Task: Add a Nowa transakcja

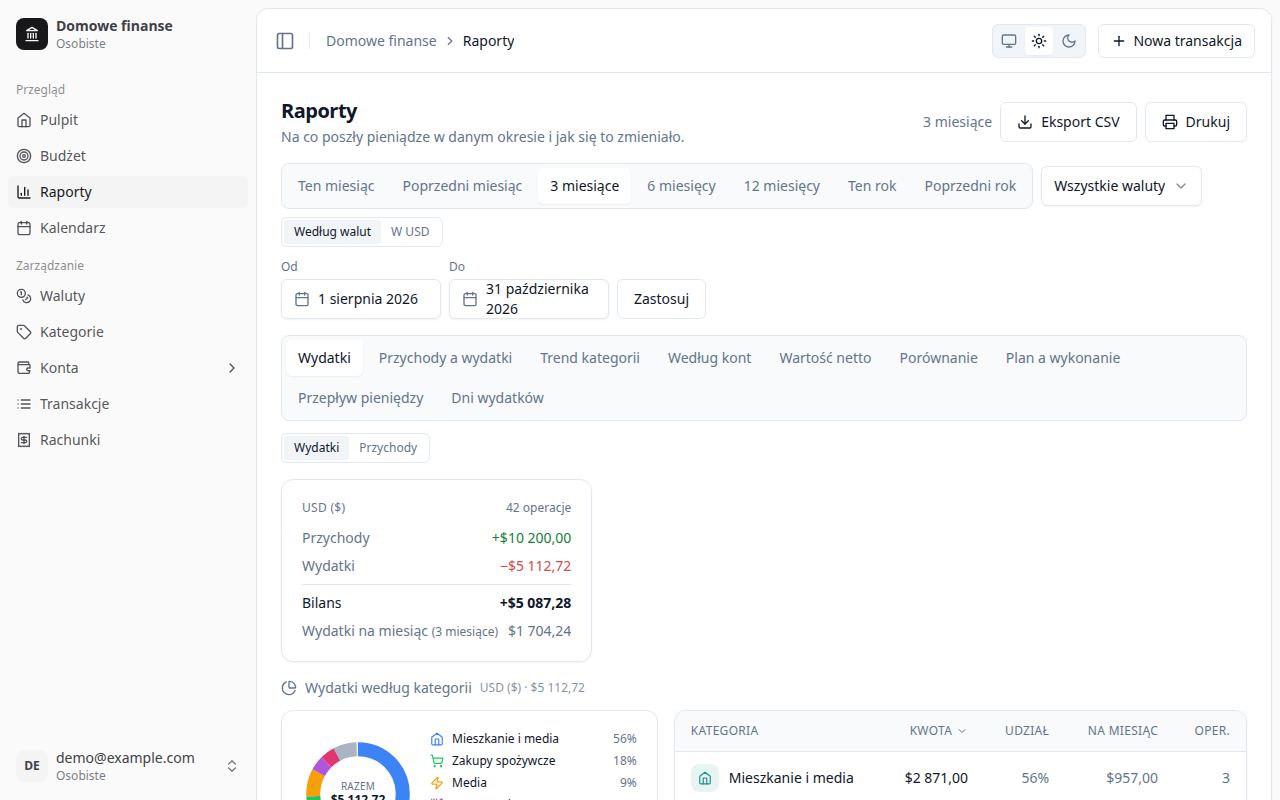Action: pyautogui.click(x=1176, y=41)
